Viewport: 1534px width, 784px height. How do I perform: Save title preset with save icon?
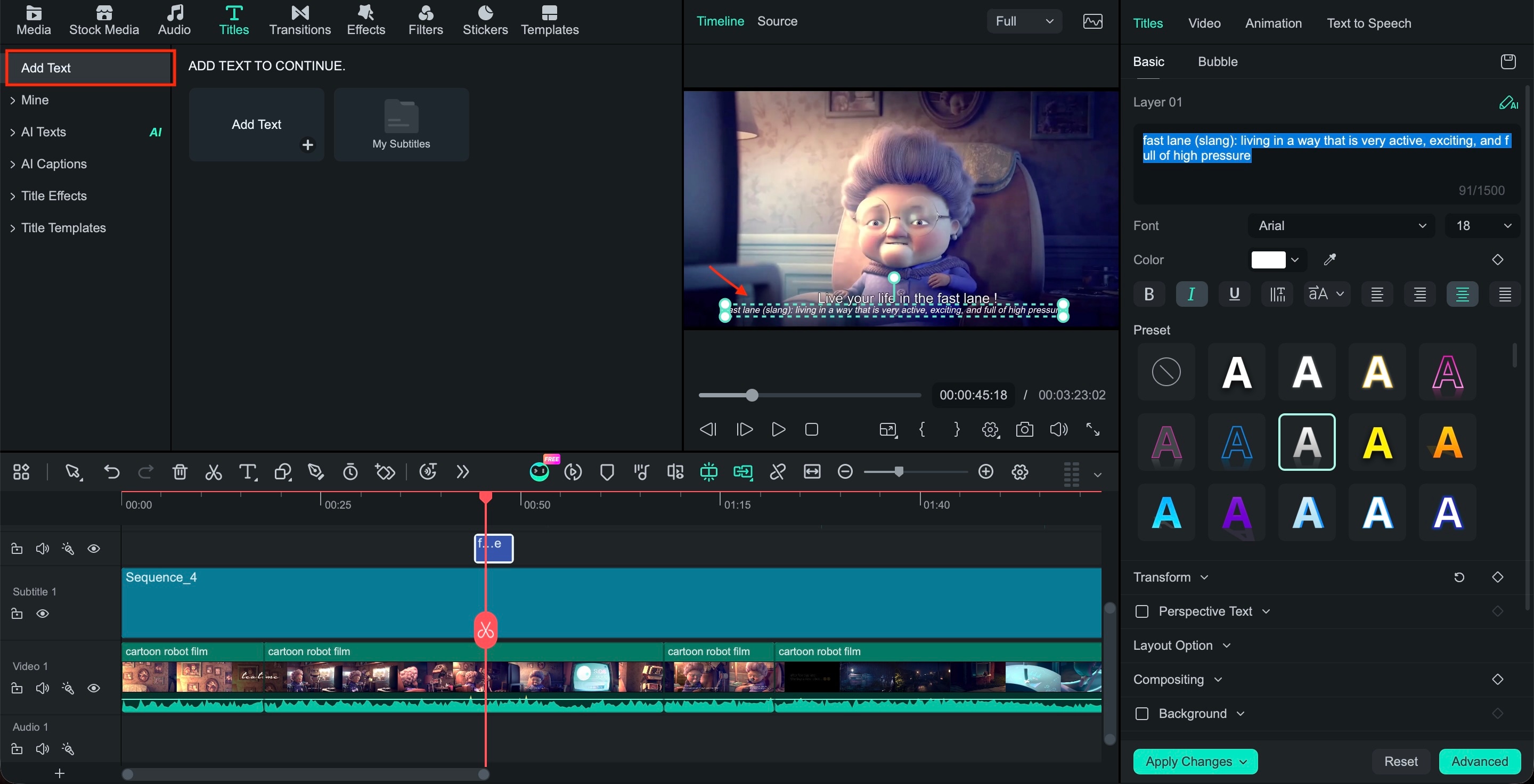click(1508, 61)
